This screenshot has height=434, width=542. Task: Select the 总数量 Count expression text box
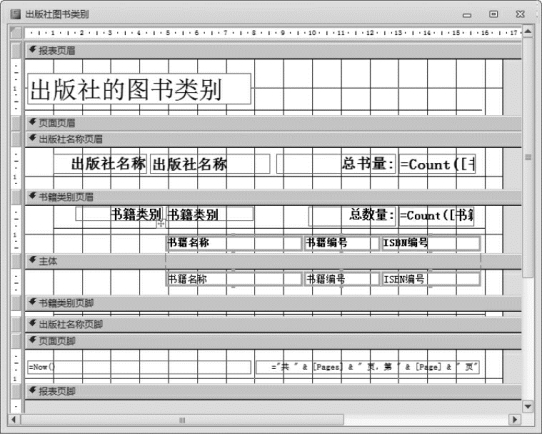437,216
